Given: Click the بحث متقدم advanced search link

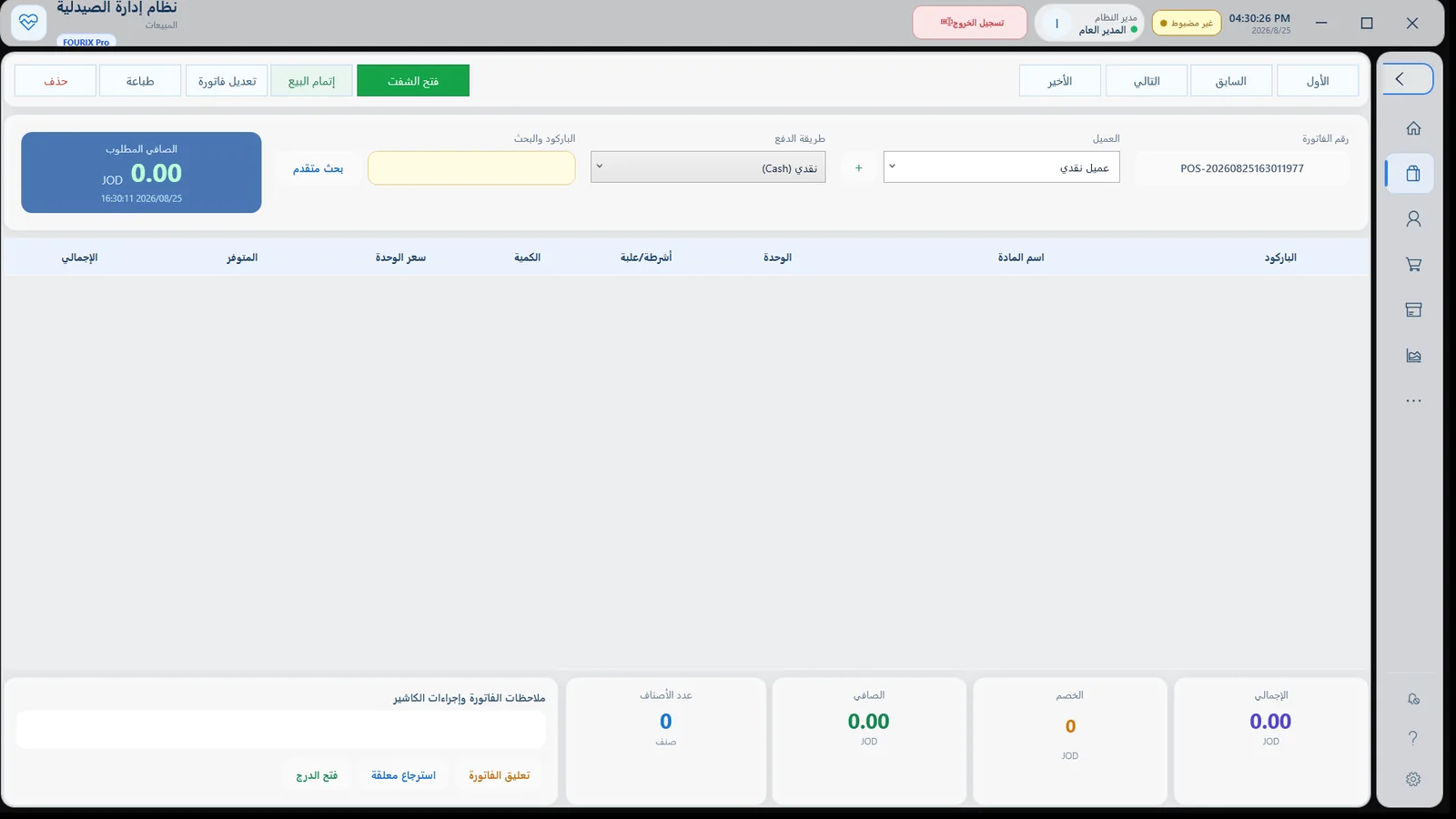Looking at the screenshot, I should [x=318, y=168].
